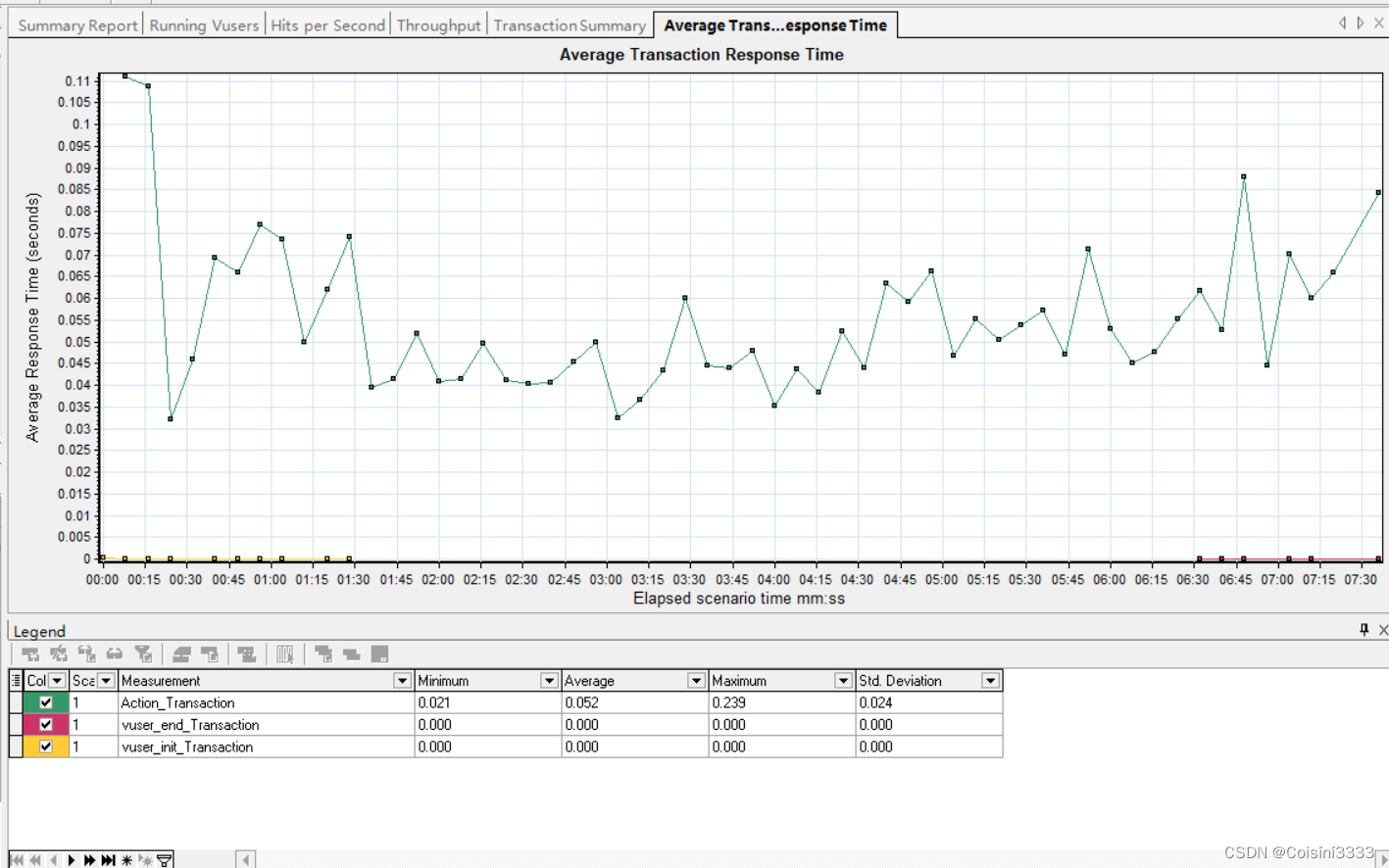
Task: Click the 0.052 average value cell
Action: [x=634, y=702]
